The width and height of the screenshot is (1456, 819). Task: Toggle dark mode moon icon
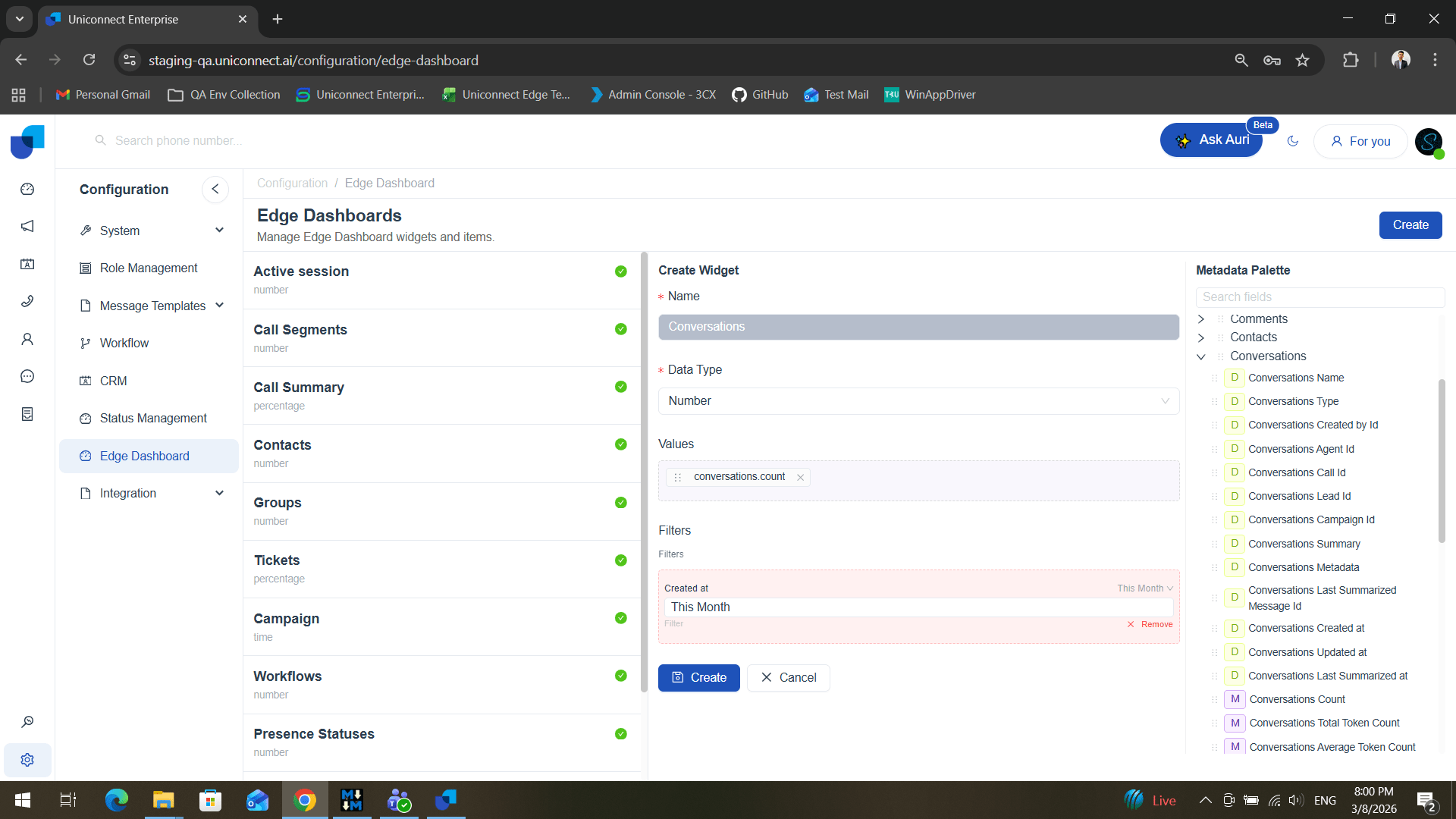coord(1293,141)
